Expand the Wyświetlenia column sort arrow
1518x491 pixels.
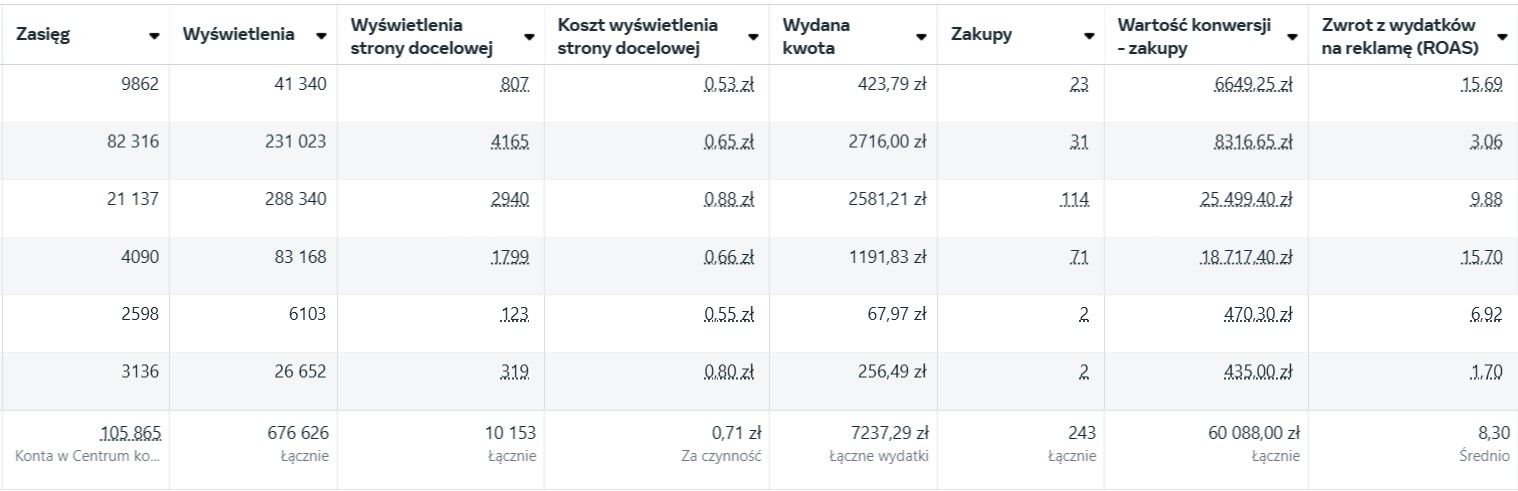tap(321, 35)
